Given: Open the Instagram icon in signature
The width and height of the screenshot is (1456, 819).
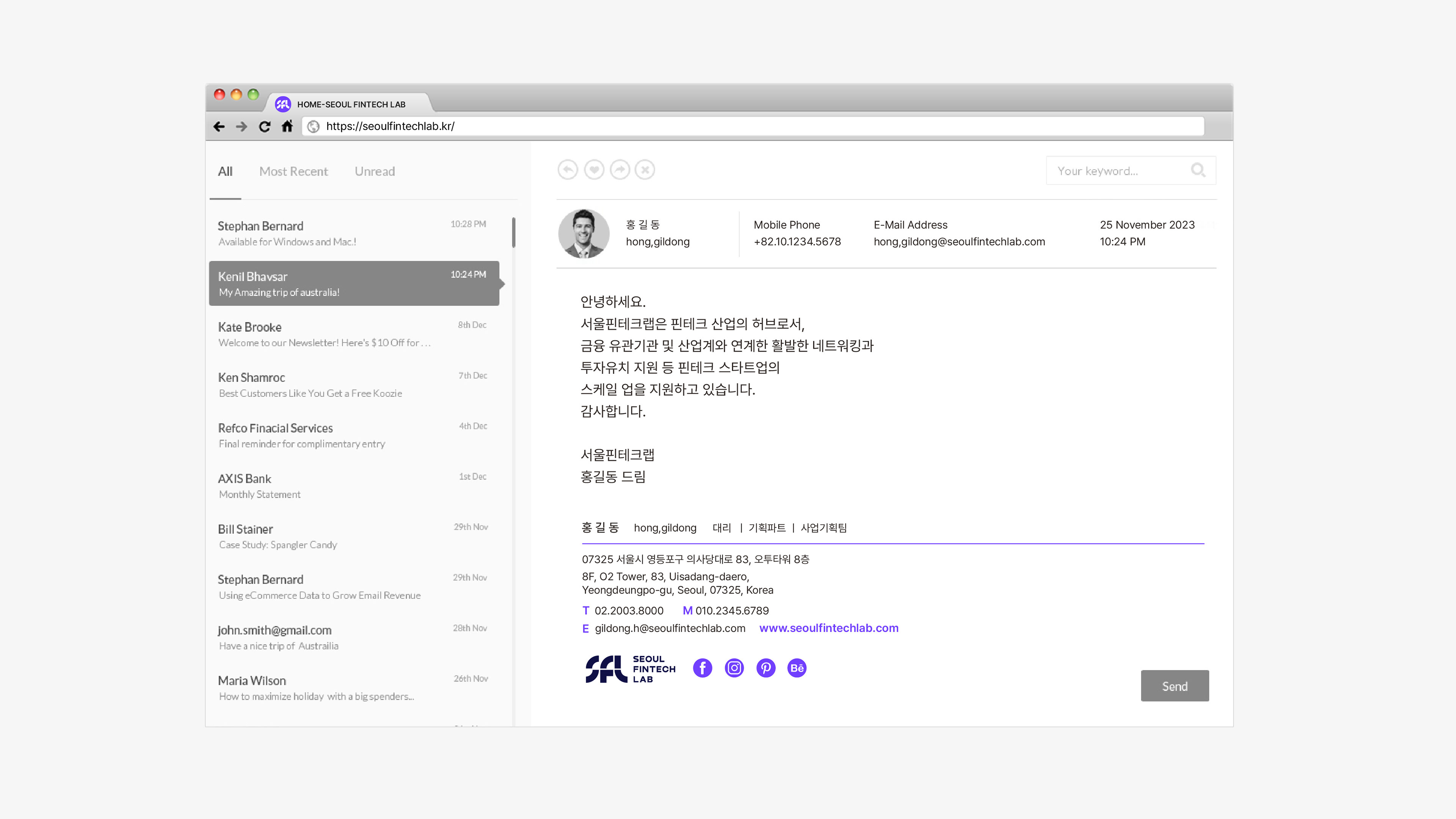Looking at the screenshot, I should (734, 668).
